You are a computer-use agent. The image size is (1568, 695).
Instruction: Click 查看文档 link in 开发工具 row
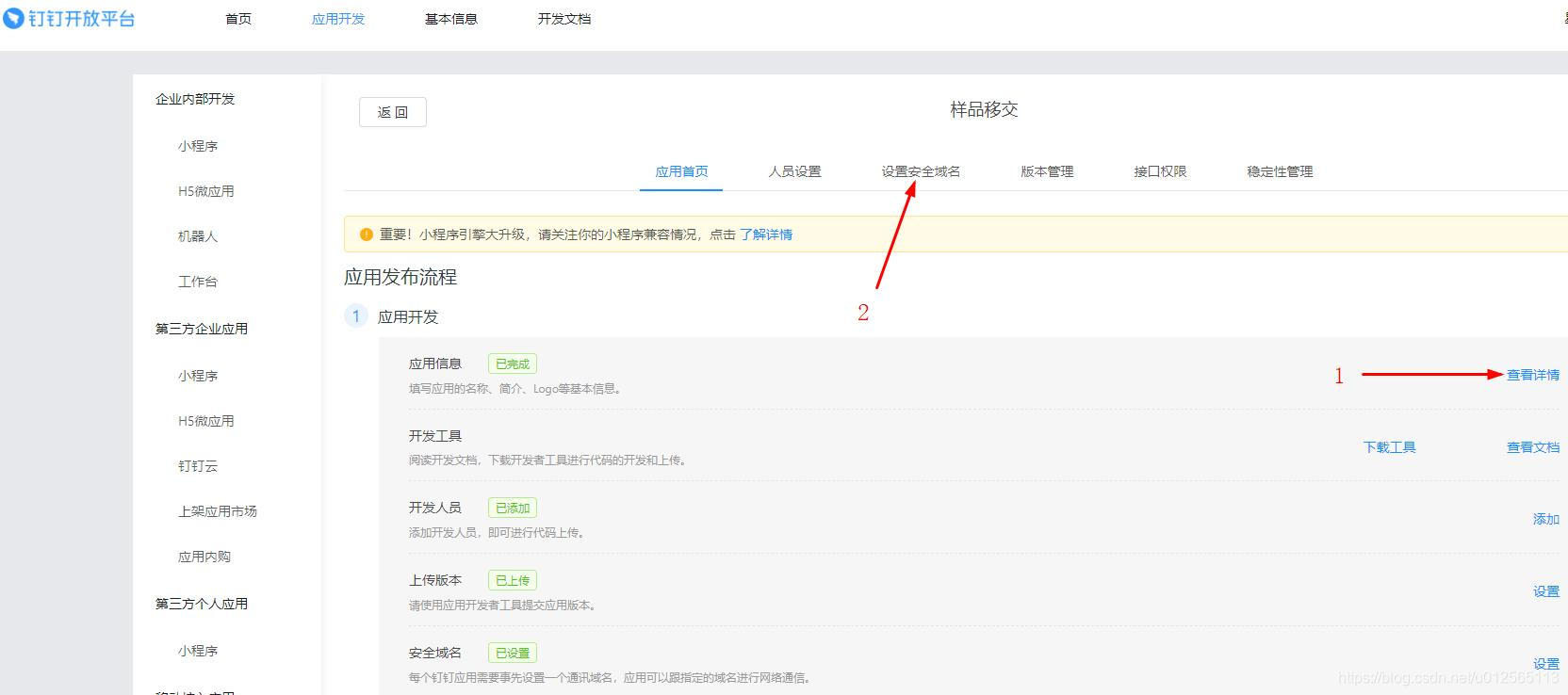click(1533, 447)
